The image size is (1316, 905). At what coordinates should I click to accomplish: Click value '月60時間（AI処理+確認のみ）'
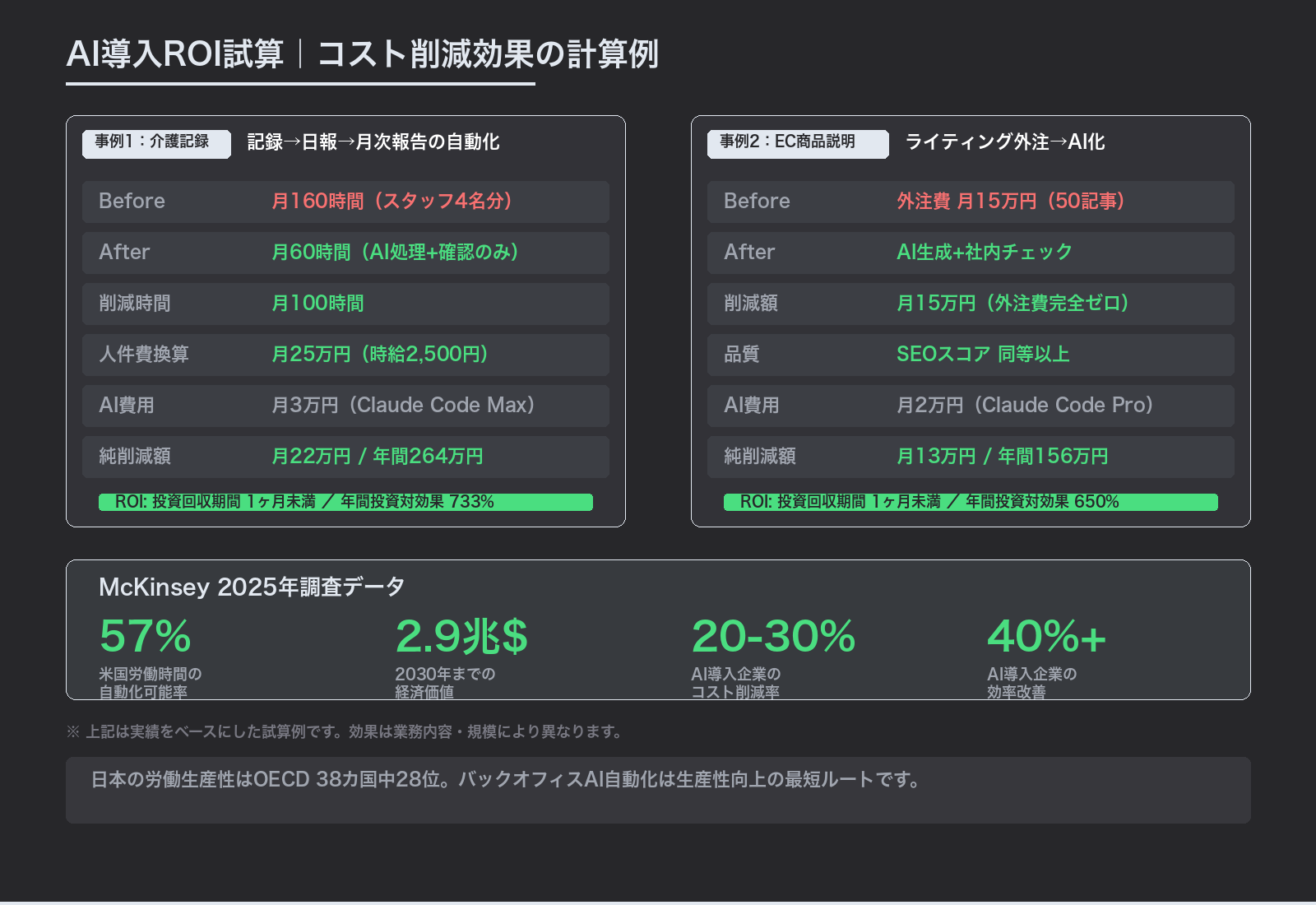395,253
